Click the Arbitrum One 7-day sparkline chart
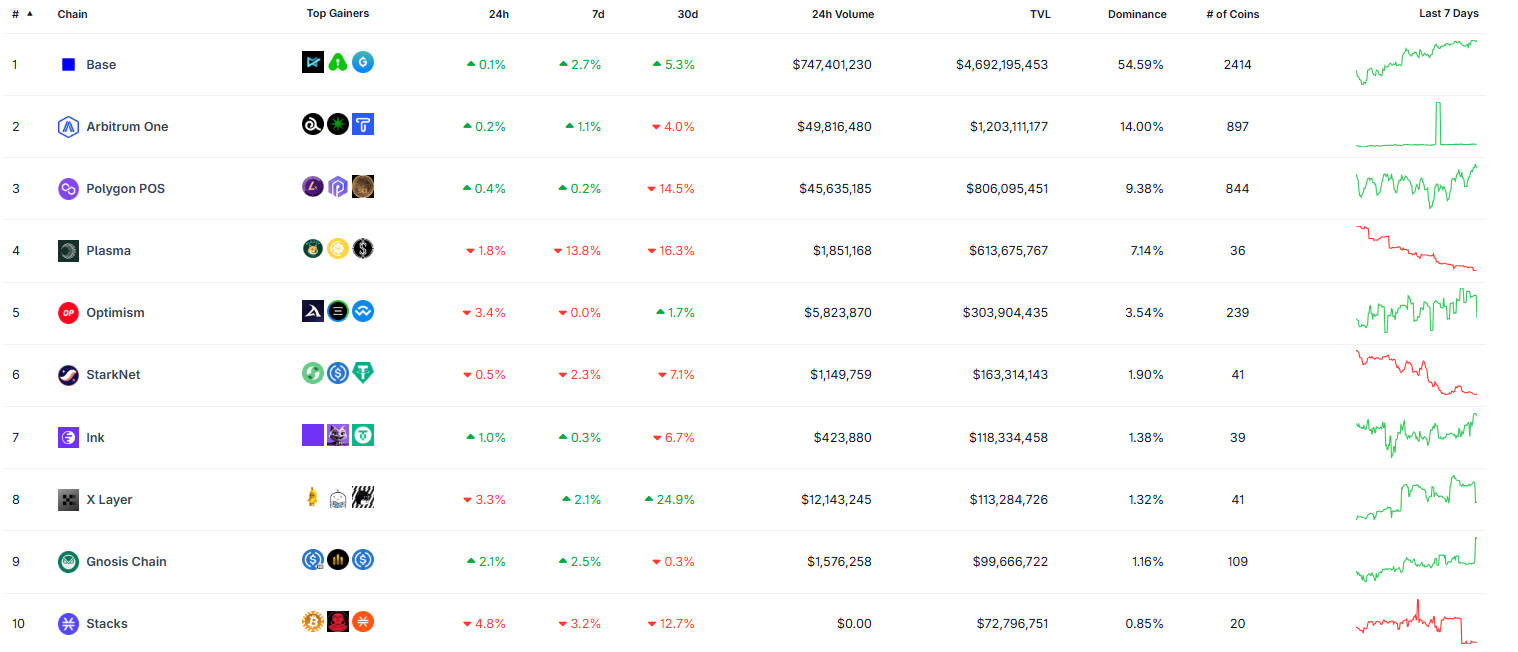The image size is (1518, 652). pos(1416,125)
